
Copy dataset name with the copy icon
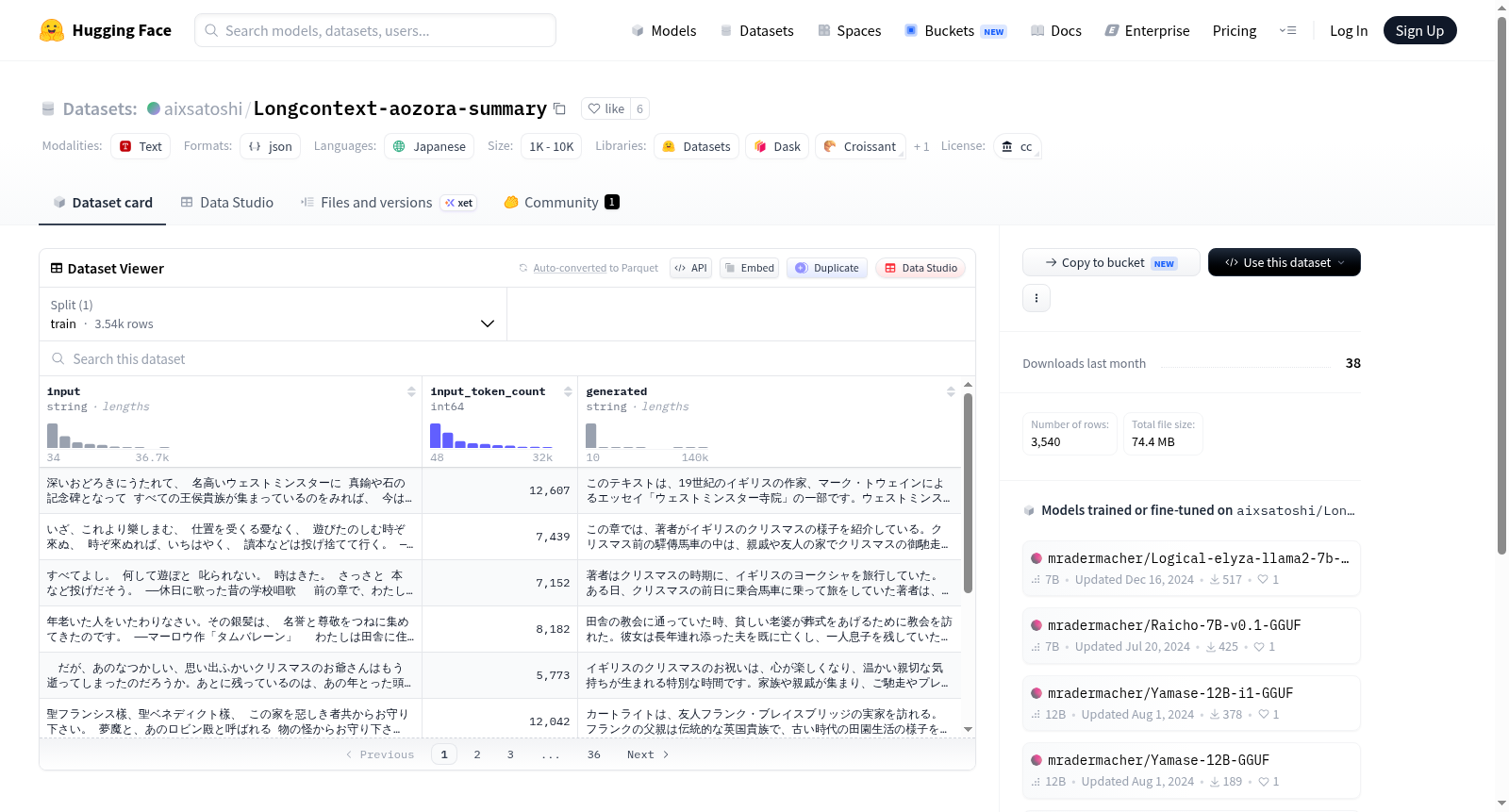click(x=559, y=108)
